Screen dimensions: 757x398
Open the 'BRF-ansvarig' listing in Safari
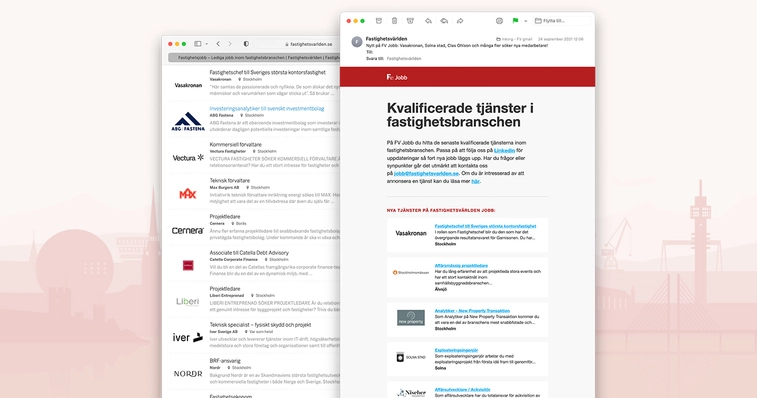point(225,361)
